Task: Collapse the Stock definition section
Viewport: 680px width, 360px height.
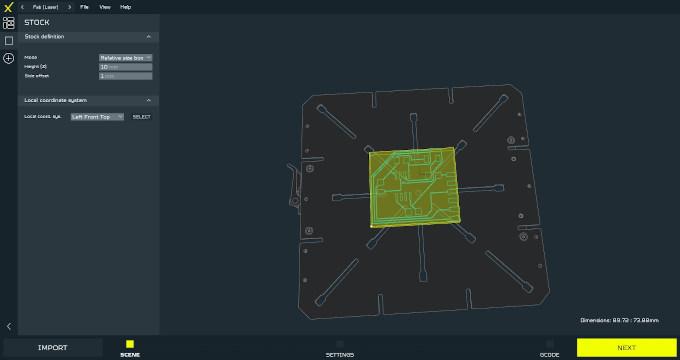Action: (149, 37)
